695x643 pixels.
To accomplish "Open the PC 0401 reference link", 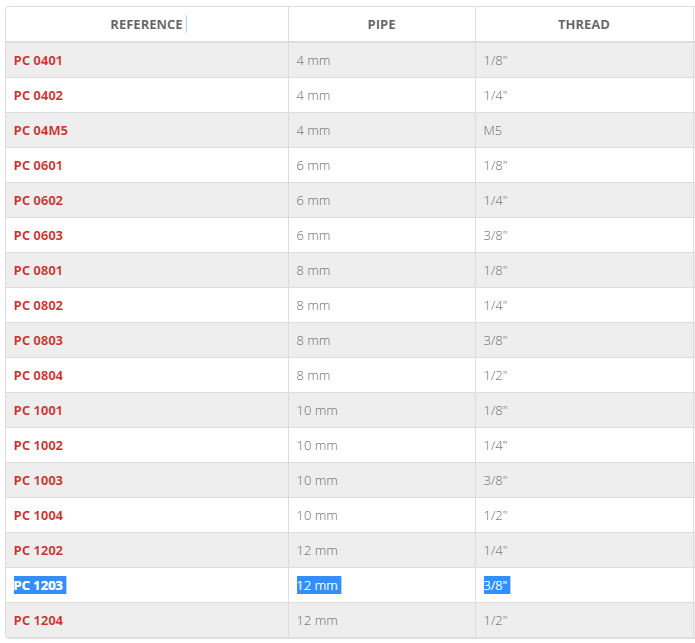I will pos(38,60).
